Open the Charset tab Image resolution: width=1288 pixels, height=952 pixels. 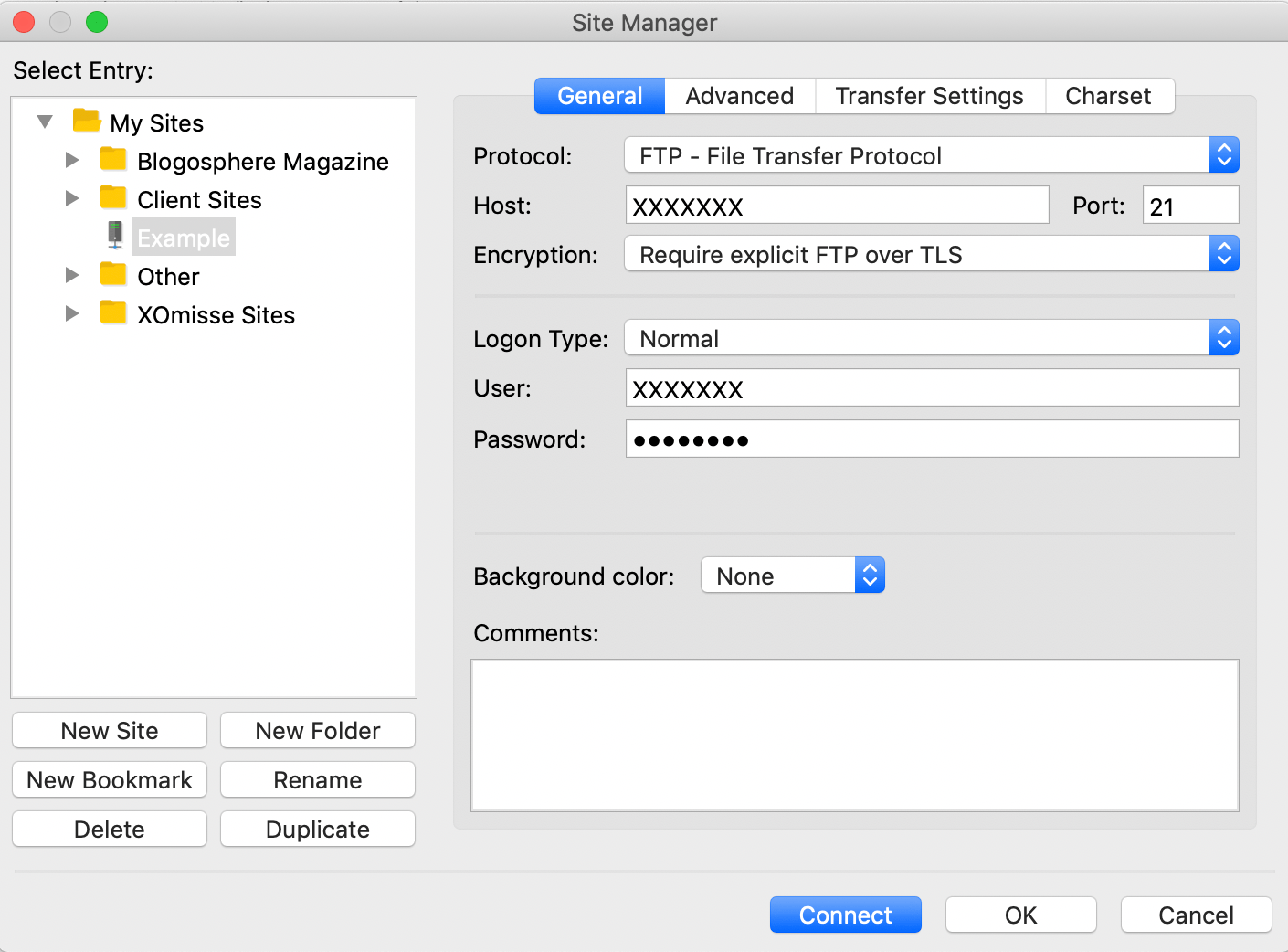[x=1109, y=96]
